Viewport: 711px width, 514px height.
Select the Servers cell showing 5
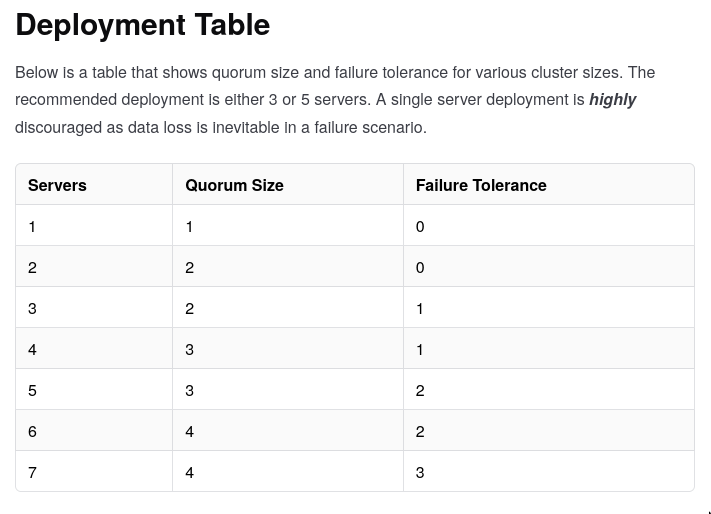pyautogui.click(x=32, y=390)
